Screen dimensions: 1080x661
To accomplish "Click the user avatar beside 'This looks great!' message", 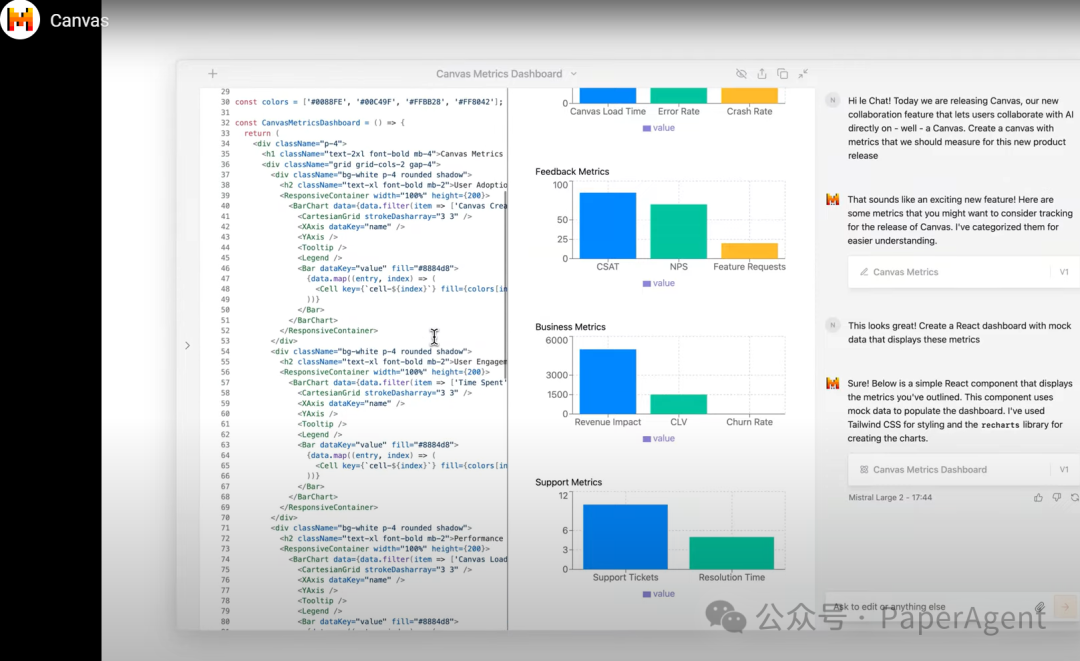I will (832, 326).
